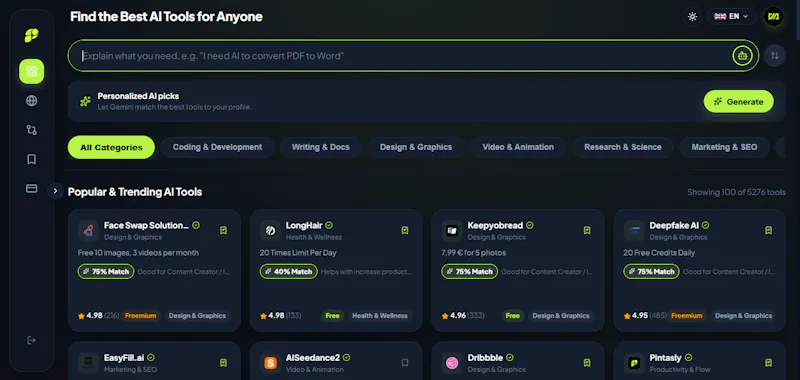The height and width of the screenshot is (380, 800).
Task: Open the Face Swap Solution title link
Action: pyautogui.click(x=146, y=225)
